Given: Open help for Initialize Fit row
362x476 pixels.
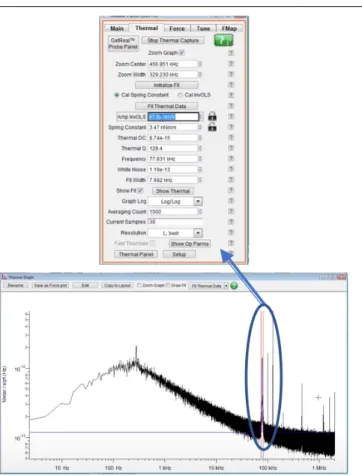Looking at the screenshot, I should [x=231, y=85].
